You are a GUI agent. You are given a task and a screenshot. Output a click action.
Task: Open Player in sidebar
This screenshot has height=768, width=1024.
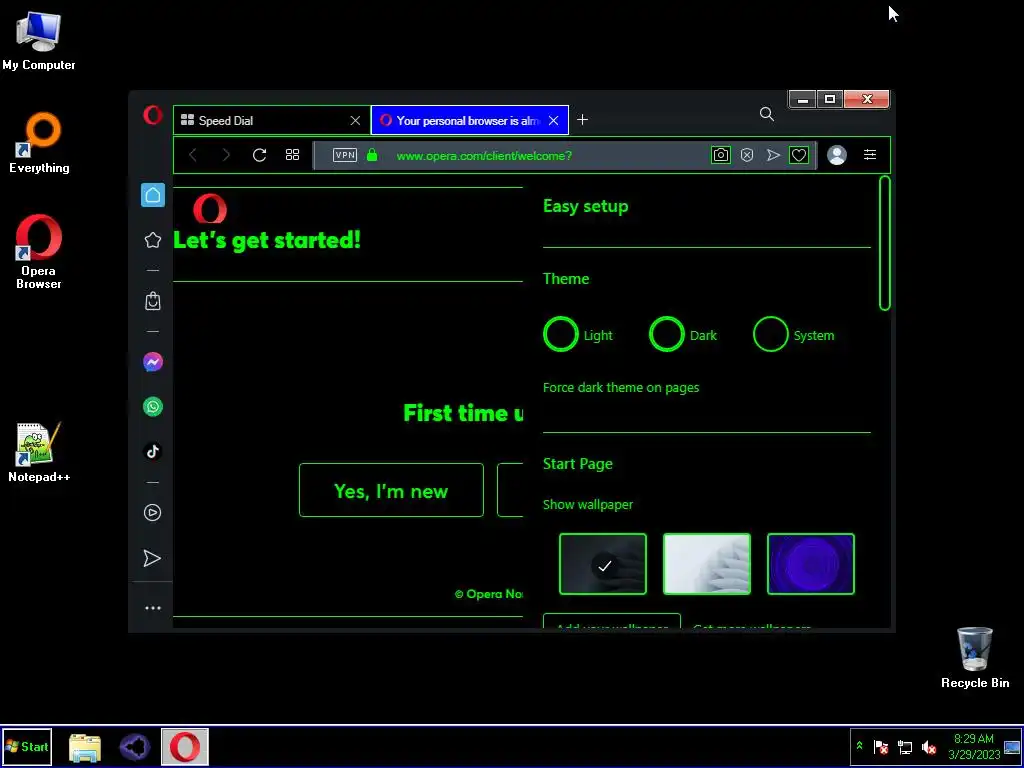(x=152, y=513)
